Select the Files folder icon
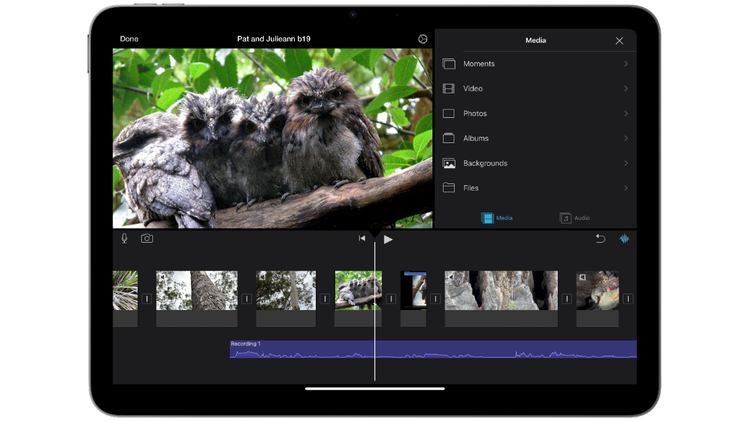 tap(449, 188)
